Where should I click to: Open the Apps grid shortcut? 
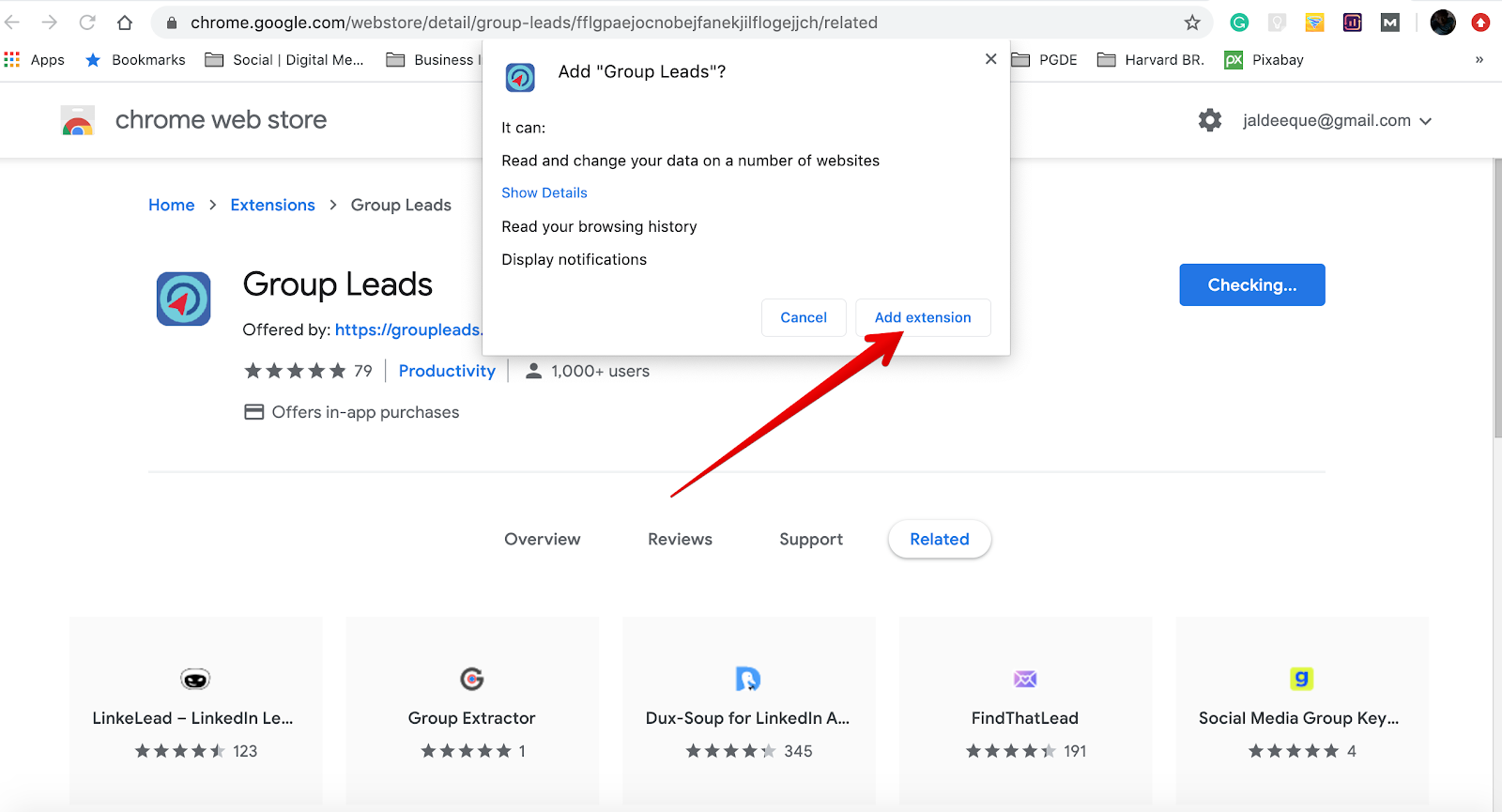click(35, 60)
